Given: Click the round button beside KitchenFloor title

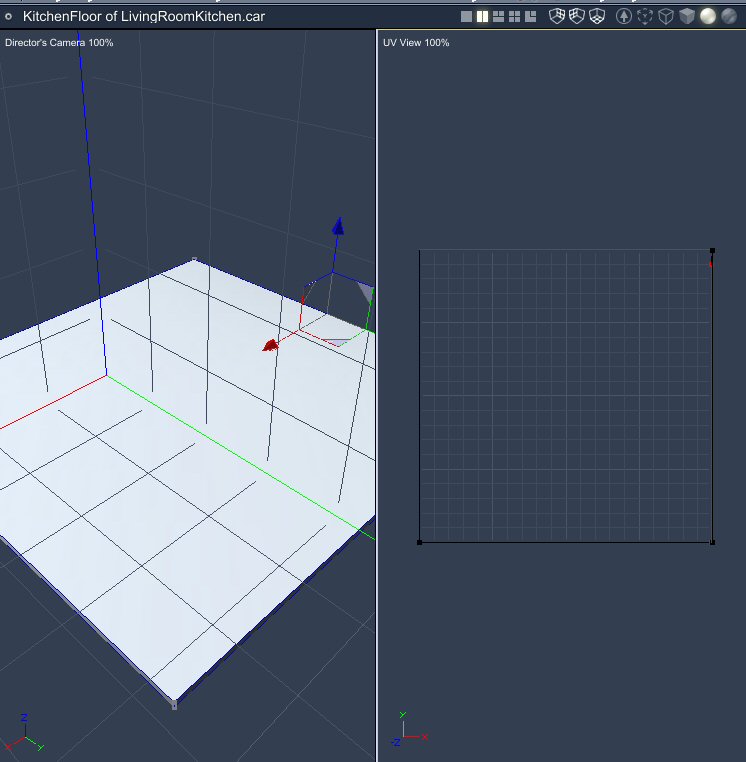Looking at the screenshot, I should point(9,17).
